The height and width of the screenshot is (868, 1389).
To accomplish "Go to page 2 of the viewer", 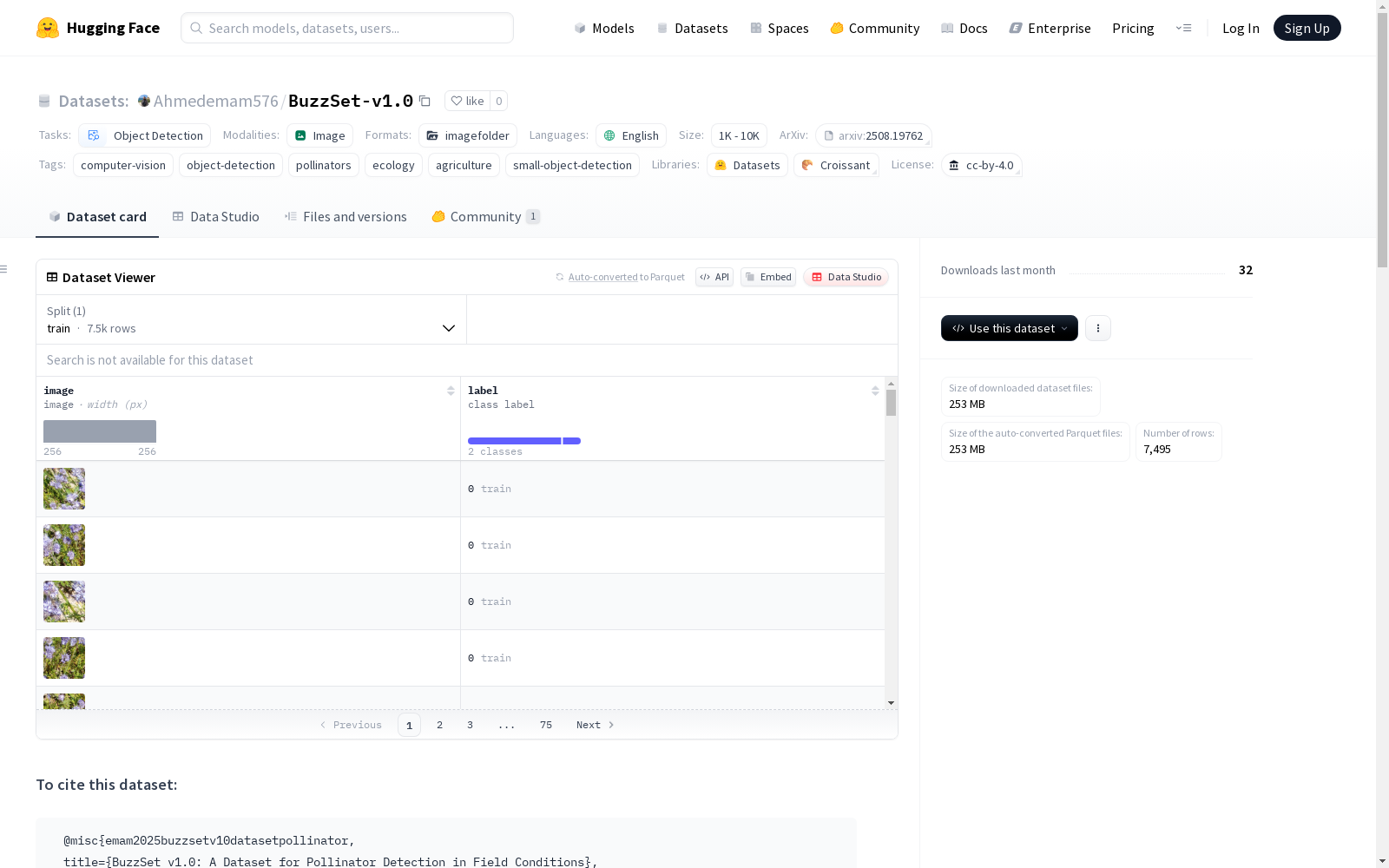I will [x=439, y=725].
